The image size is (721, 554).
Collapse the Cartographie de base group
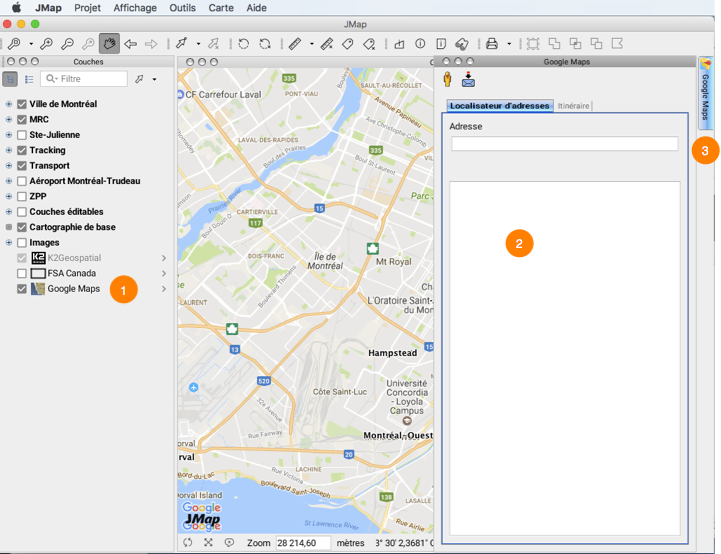click(9, 227)
